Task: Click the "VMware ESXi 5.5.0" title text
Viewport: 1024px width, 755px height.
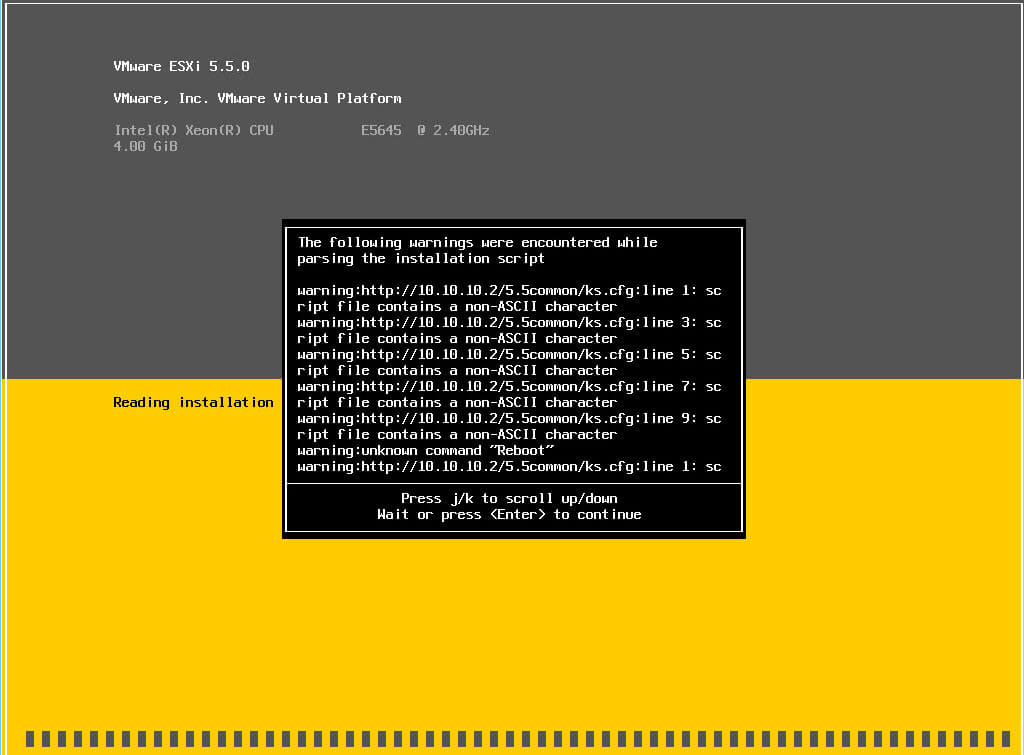Action: coord(182,66)
